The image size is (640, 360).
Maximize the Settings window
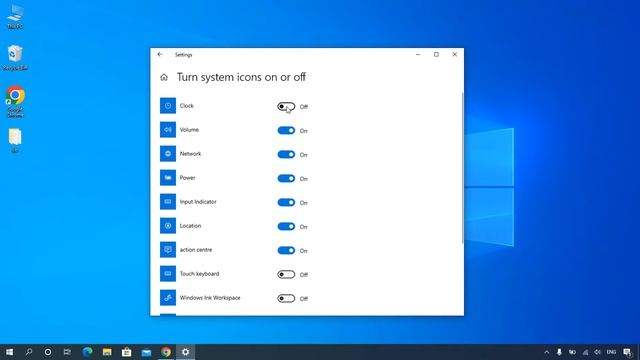point(436,54)
